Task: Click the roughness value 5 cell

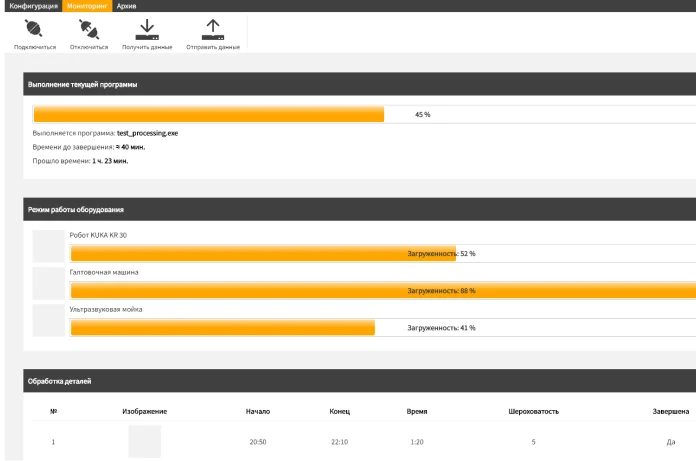Action: [x=534, y=442]
